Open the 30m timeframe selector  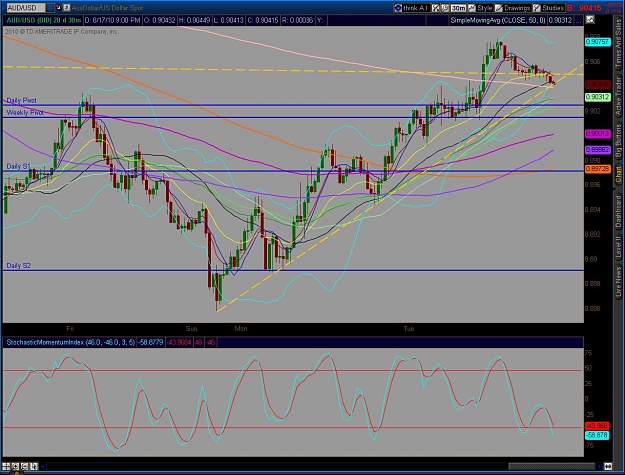tap(458, 8)
